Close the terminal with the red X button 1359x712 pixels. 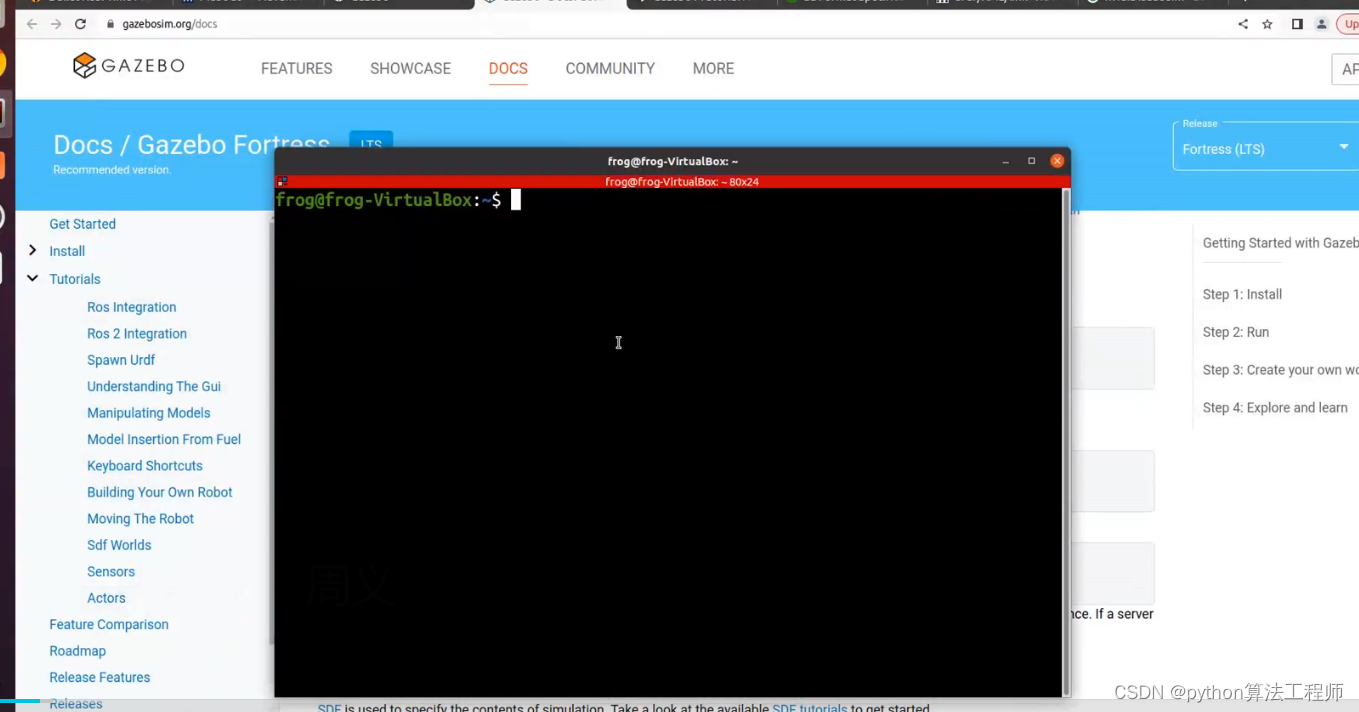[x=1057, y=161]
